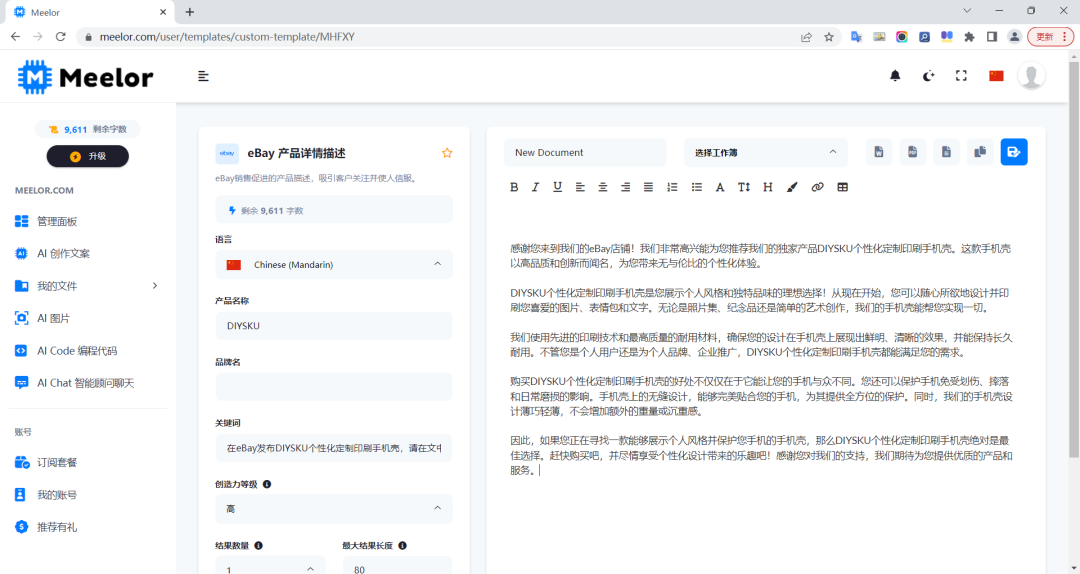Open the Chinese (Mandarin) language dropdown
Viewport: 1080px width, 574px height.
pos(334,265)
